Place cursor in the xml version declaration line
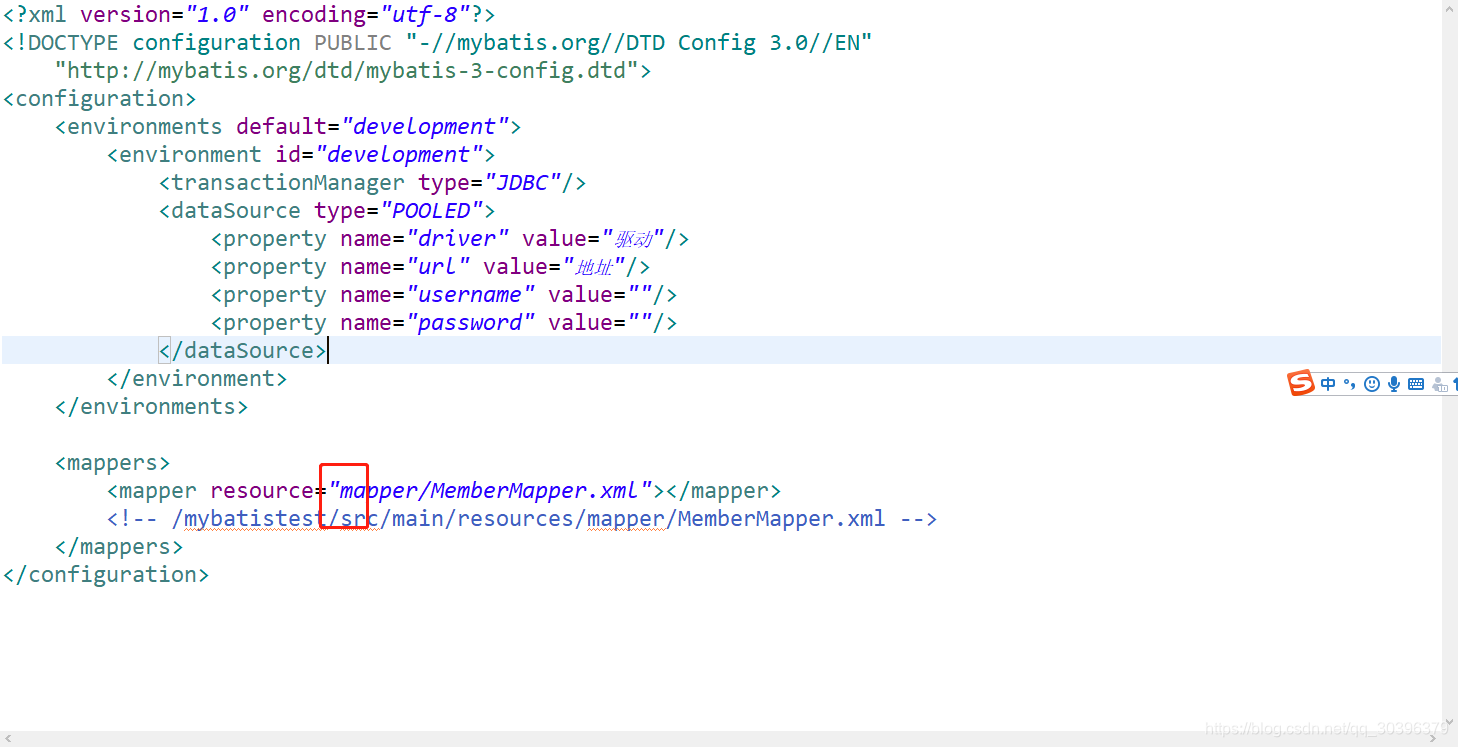The height and width of the screenshot is (747, 1458). (x=249, y=15)
